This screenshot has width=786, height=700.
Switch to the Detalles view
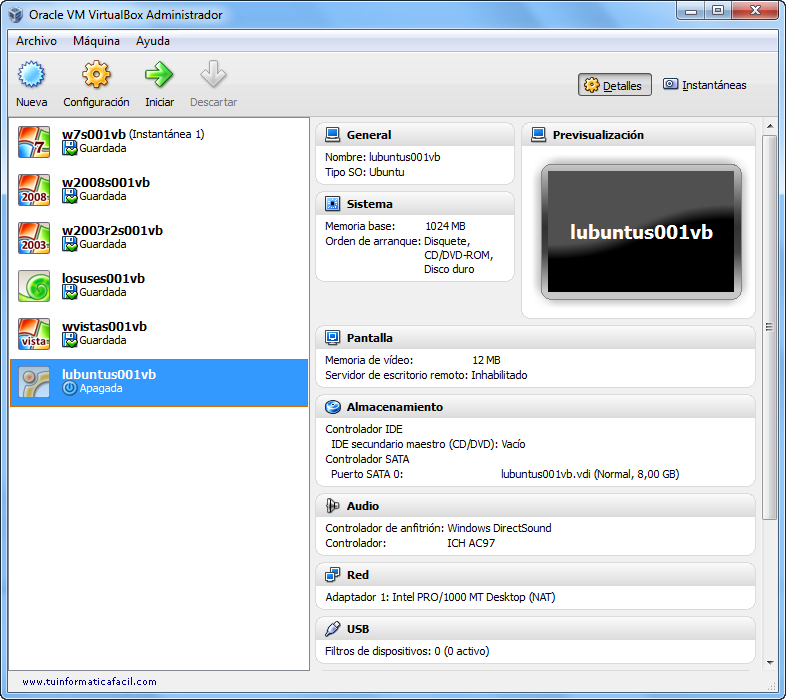click(x=615, y=85)
